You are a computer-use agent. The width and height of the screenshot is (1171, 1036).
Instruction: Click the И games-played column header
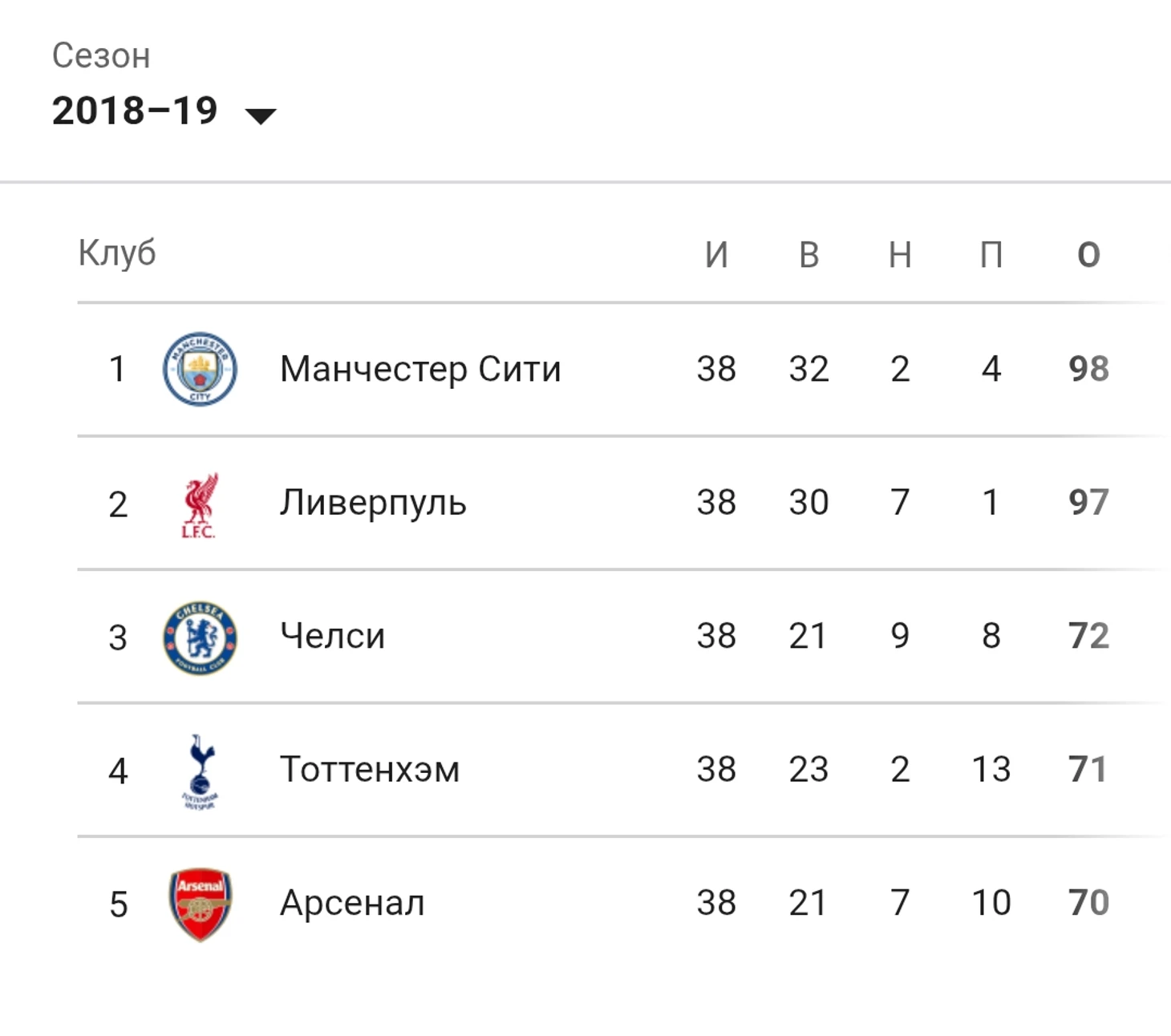click(716, 255)
